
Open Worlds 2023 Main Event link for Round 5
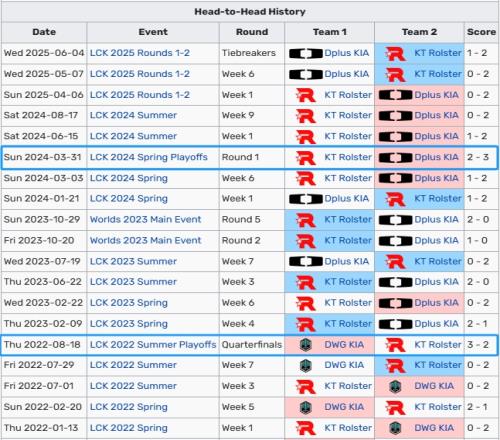pos(146,220)
